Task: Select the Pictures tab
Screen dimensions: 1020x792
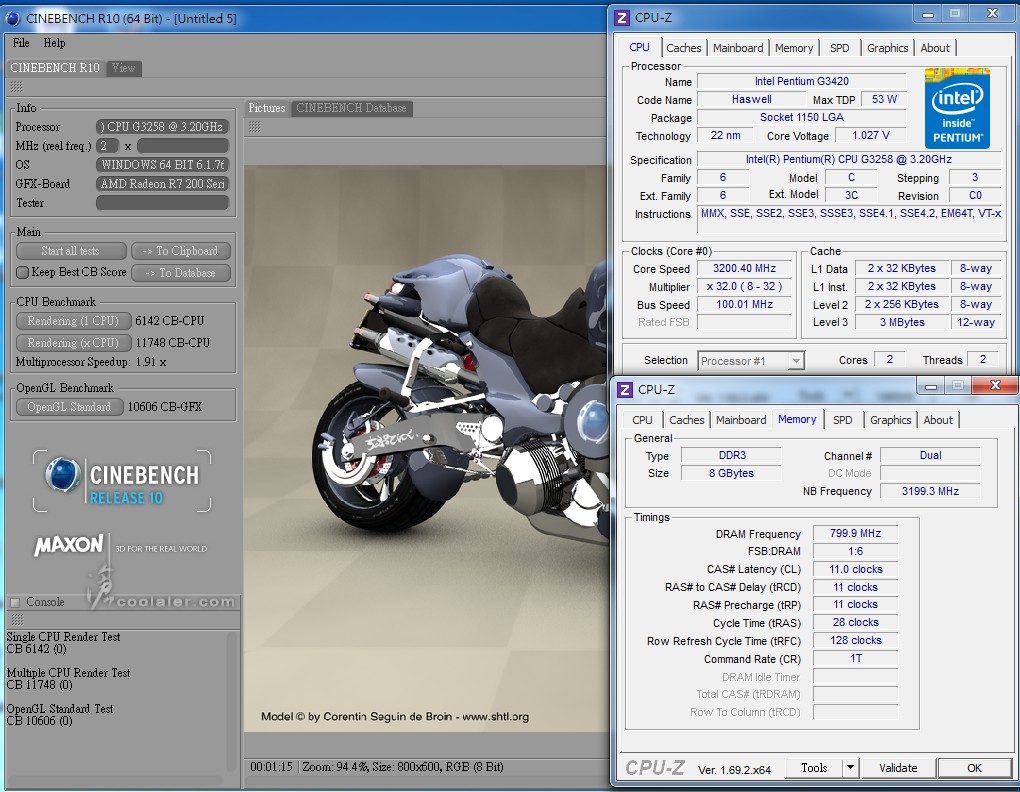Action: (267, 108)
